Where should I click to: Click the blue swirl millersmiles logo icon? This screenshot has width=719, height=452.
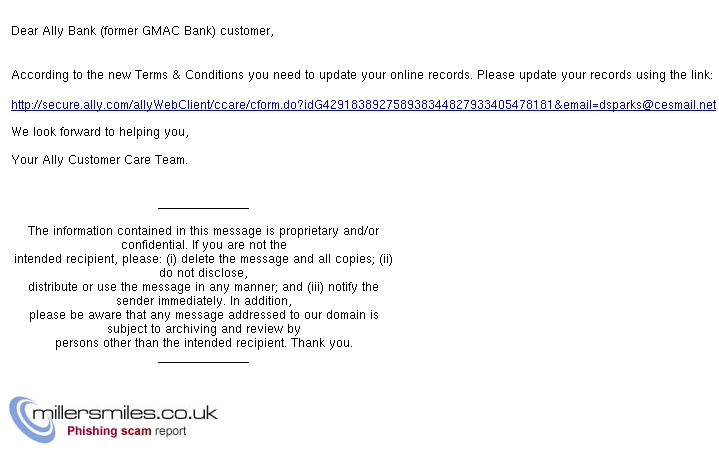[x=31, y=419]
